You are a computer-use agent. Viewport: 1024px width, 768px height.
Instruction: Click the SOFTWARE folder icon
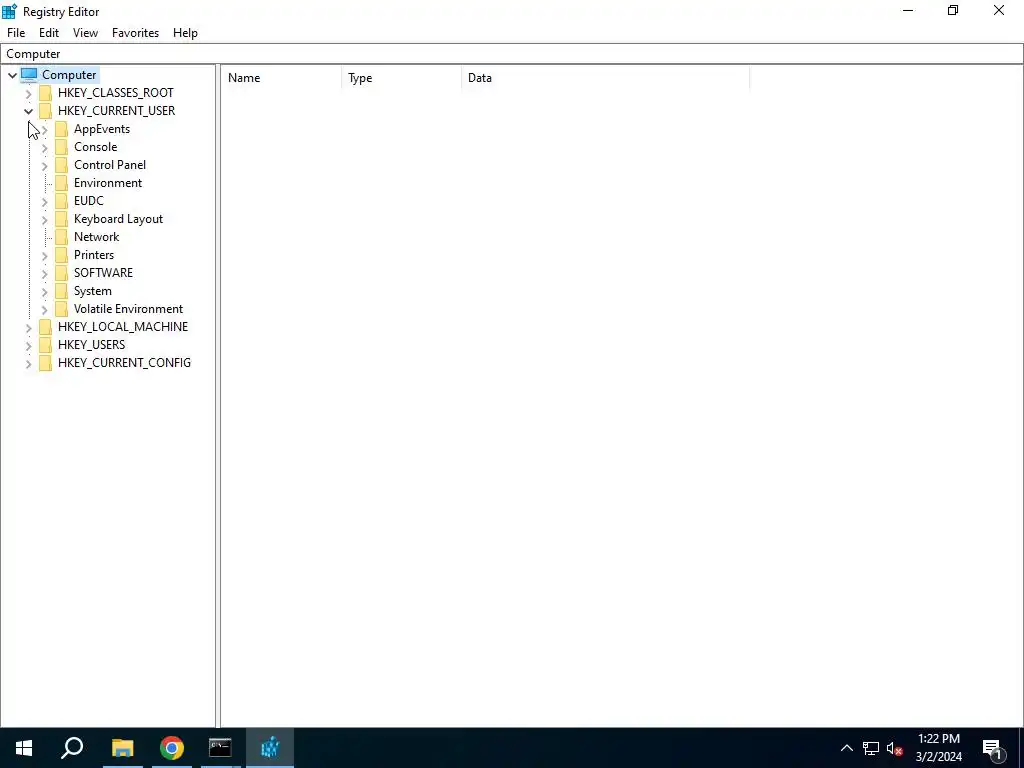[61, 272]
